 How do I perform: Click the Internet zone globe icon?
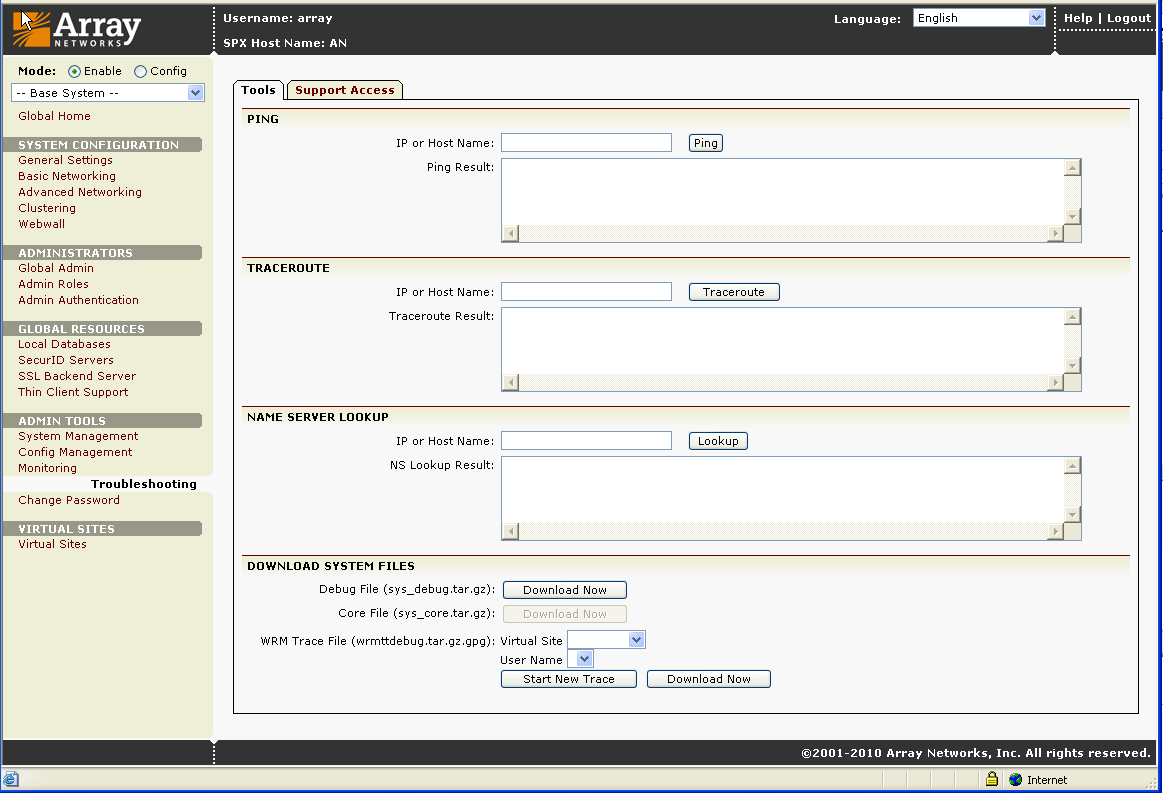[x=1015, y=779]
